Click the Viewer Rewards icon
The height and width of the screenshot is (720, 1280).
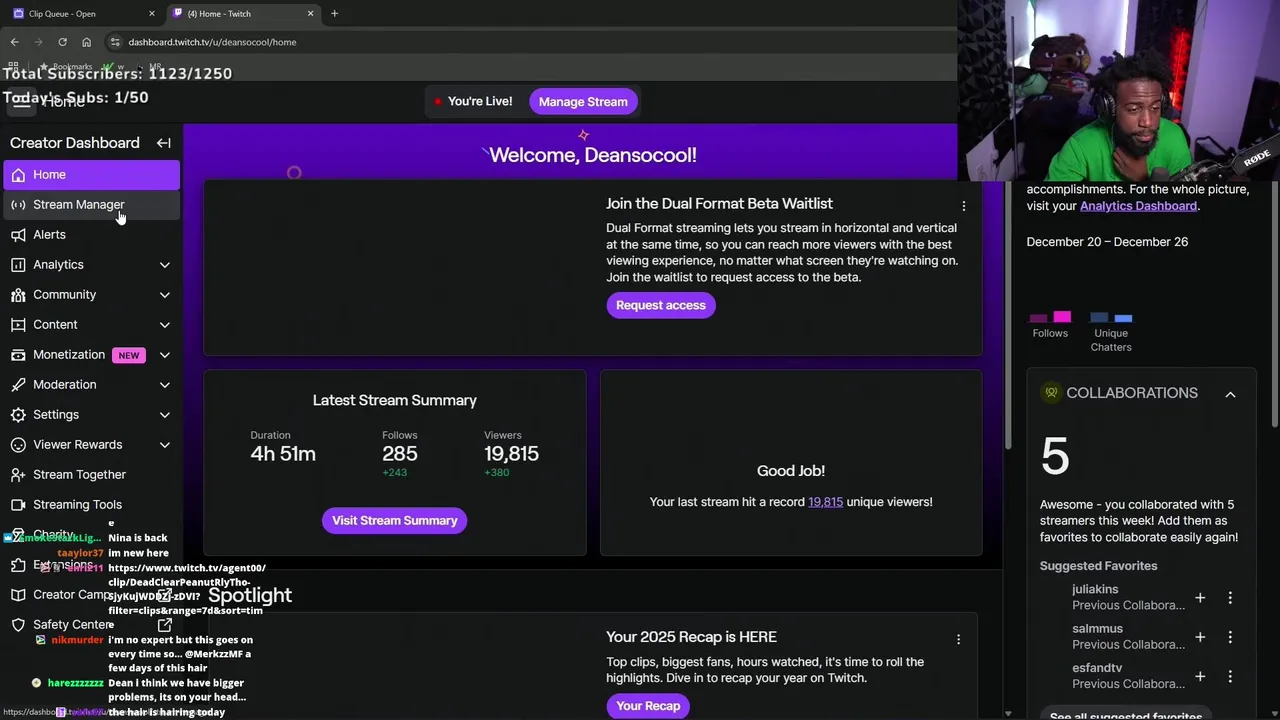(x=18, y=445)
